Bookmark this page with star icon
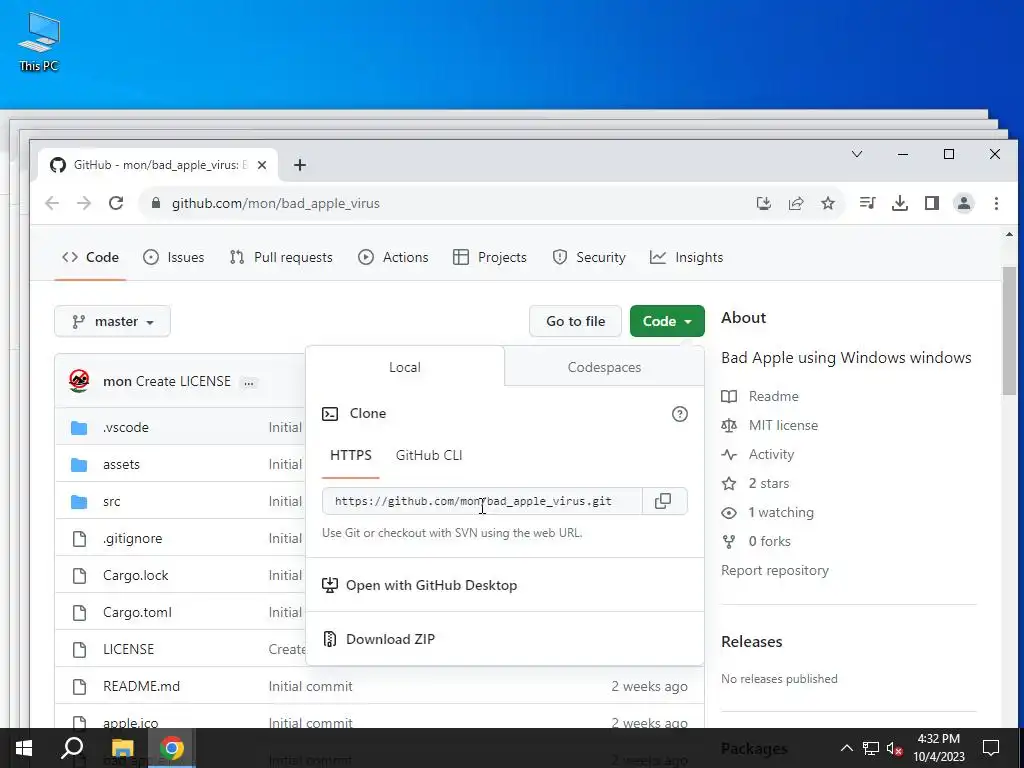Screen dimensions: 1024x768 click(828, 203)
